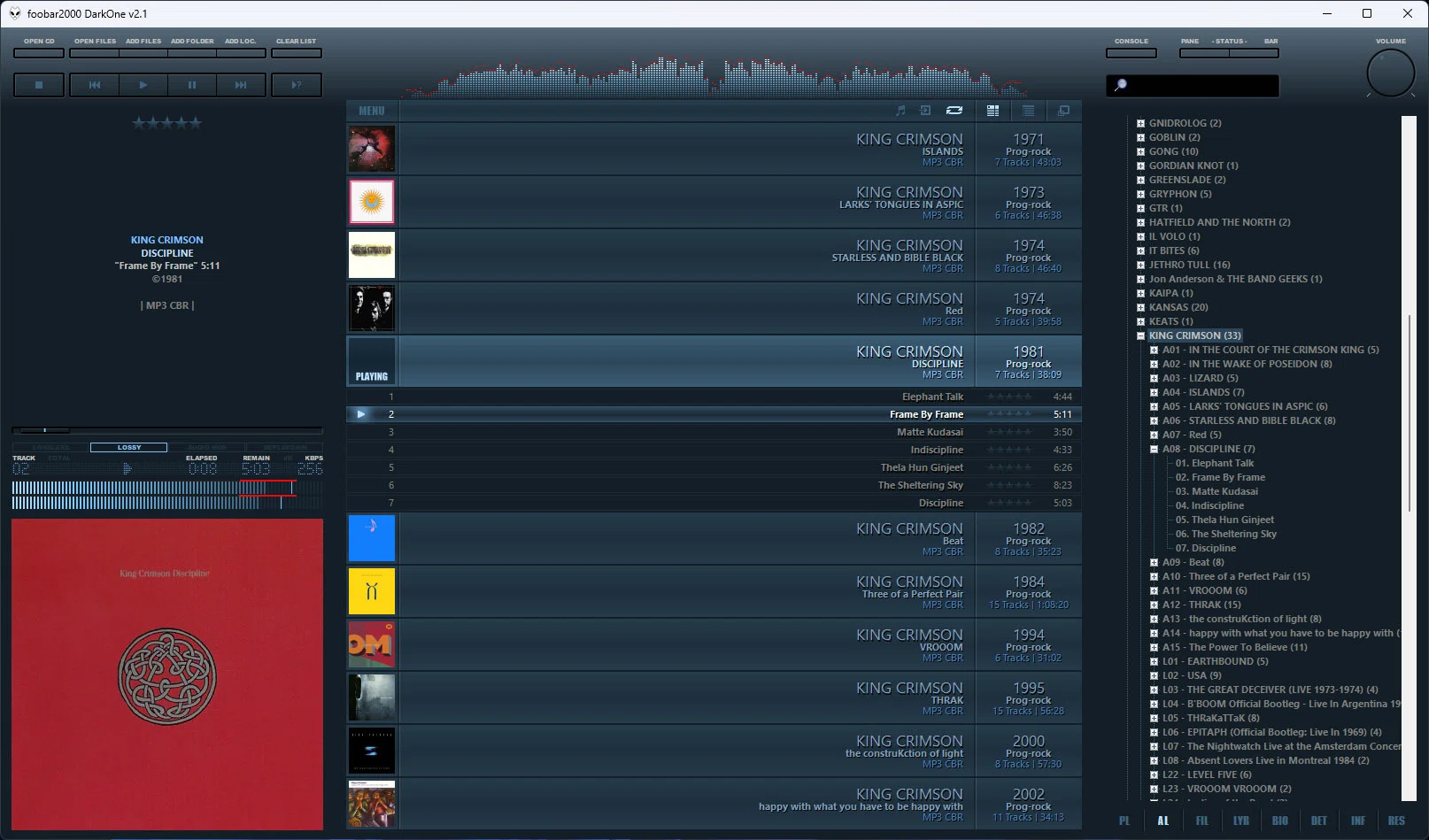Click the overlapping windows icon in playlist toolbar
Image resolution: width=1429 pixels, height=840 pixels.
tap(1063, 111)
